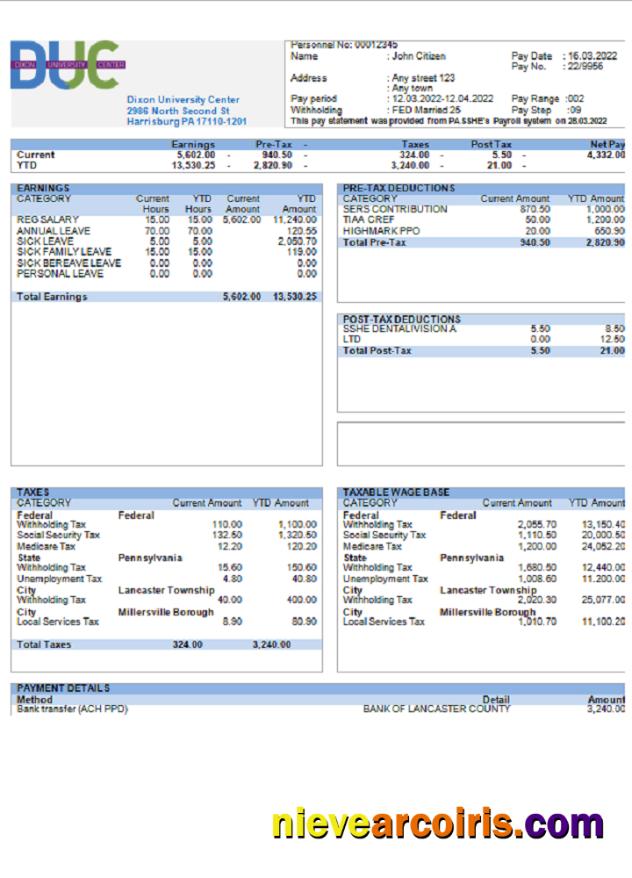Click the HIGHMARK PPO deduction line

click(x=383, y=231)
